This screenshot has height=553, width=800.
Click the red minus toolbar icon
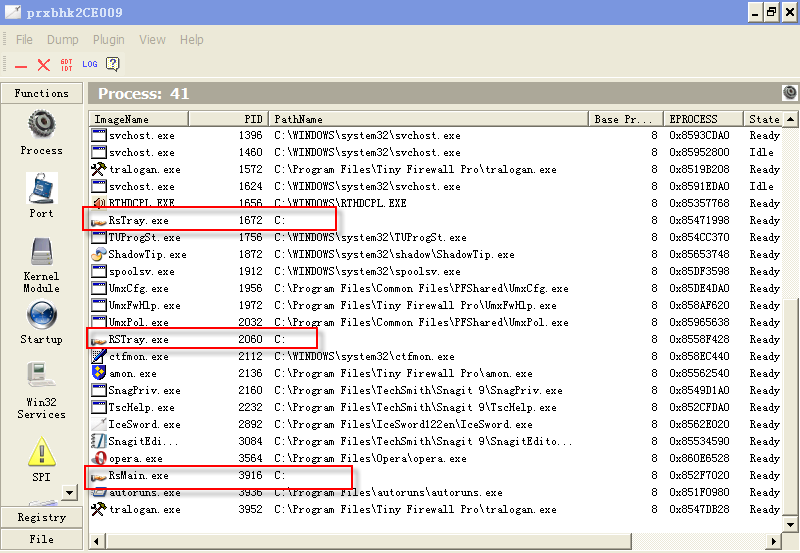click(x=21, y=66)
